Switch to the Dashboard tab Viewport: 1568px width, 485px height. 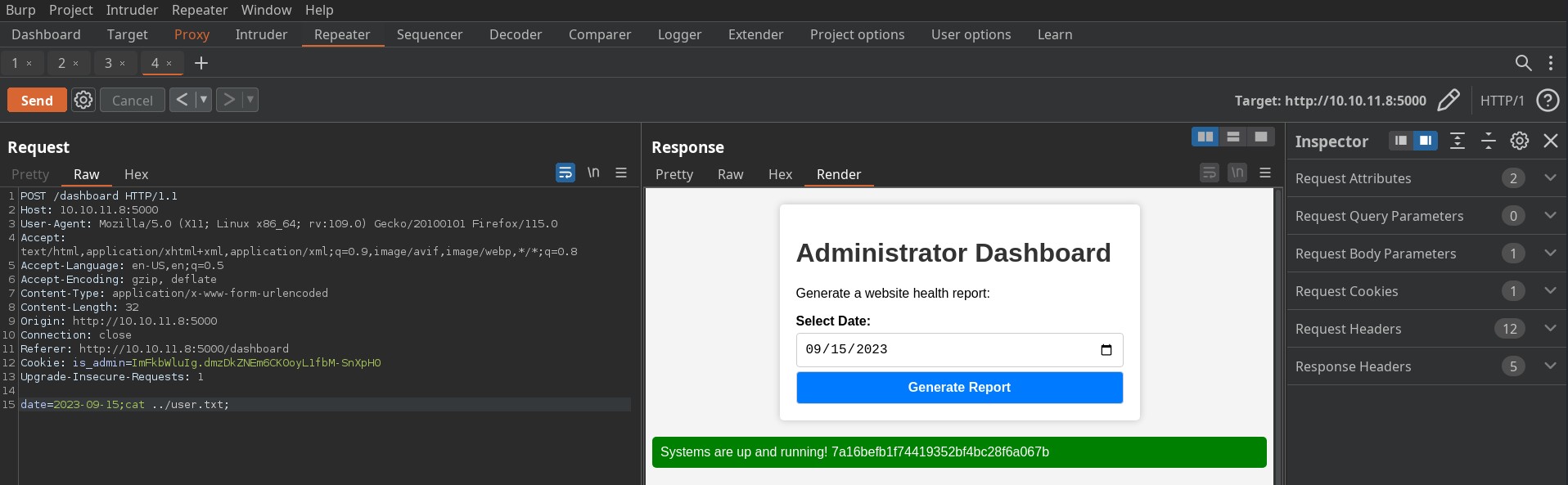pyautogui.click(x=46, y=34)
